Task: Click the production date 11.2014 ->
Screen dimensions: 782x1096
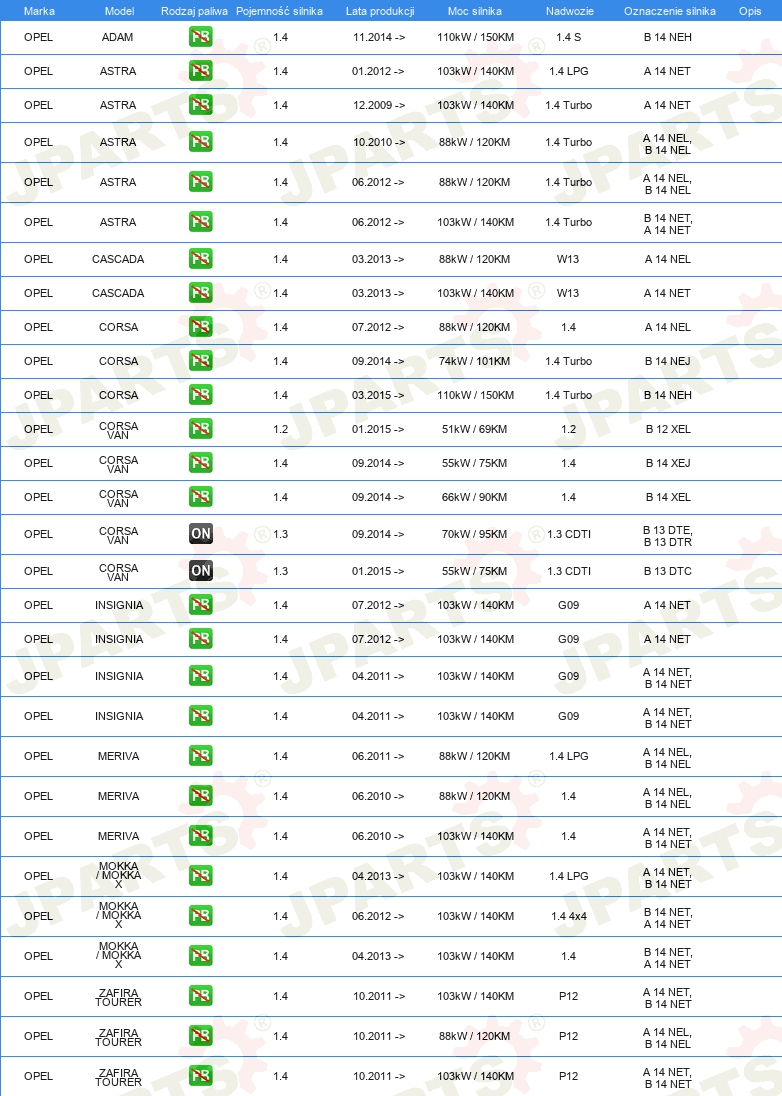Action: pos(379,37)
